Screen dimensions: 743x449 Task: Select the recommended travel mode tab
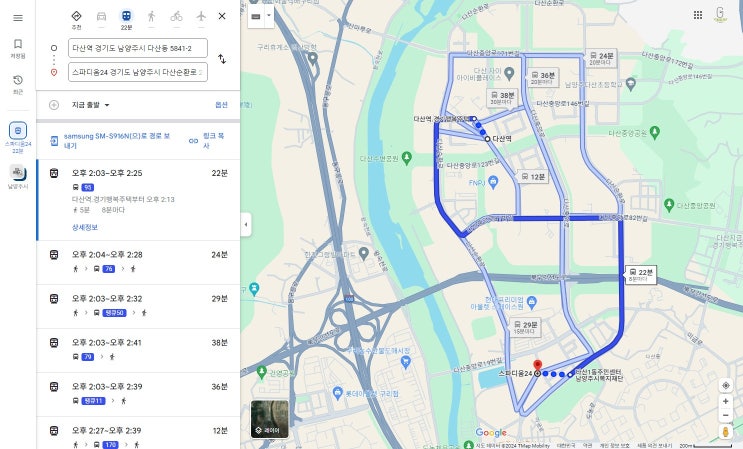coord(76,20)
